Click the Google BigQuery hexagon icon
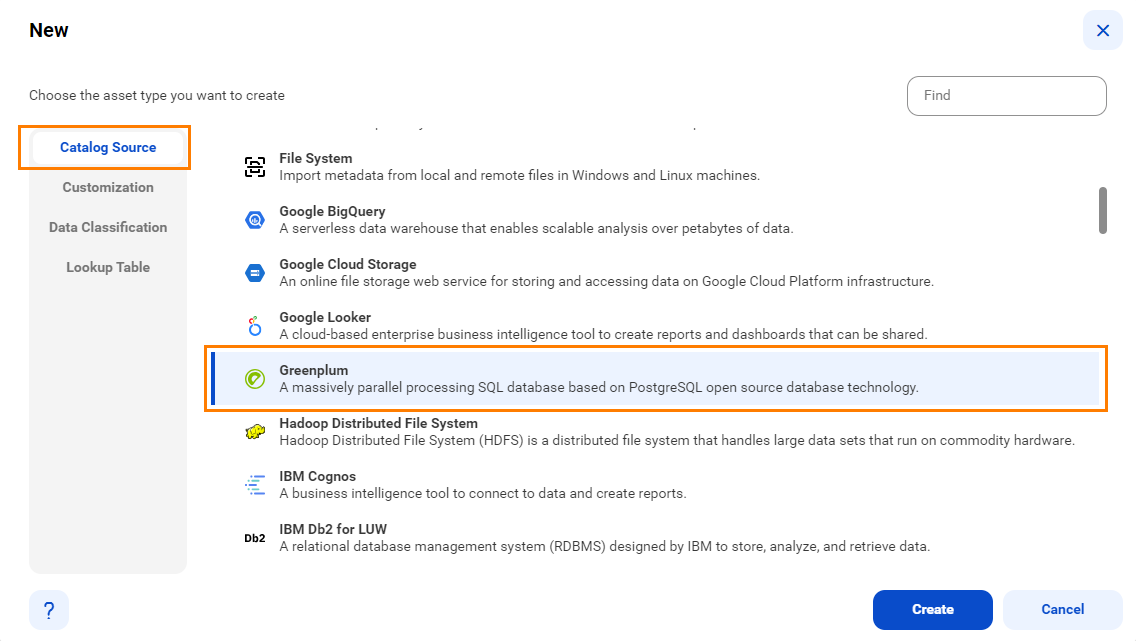This screenshot has width=1136, height=641. (255, 219)
